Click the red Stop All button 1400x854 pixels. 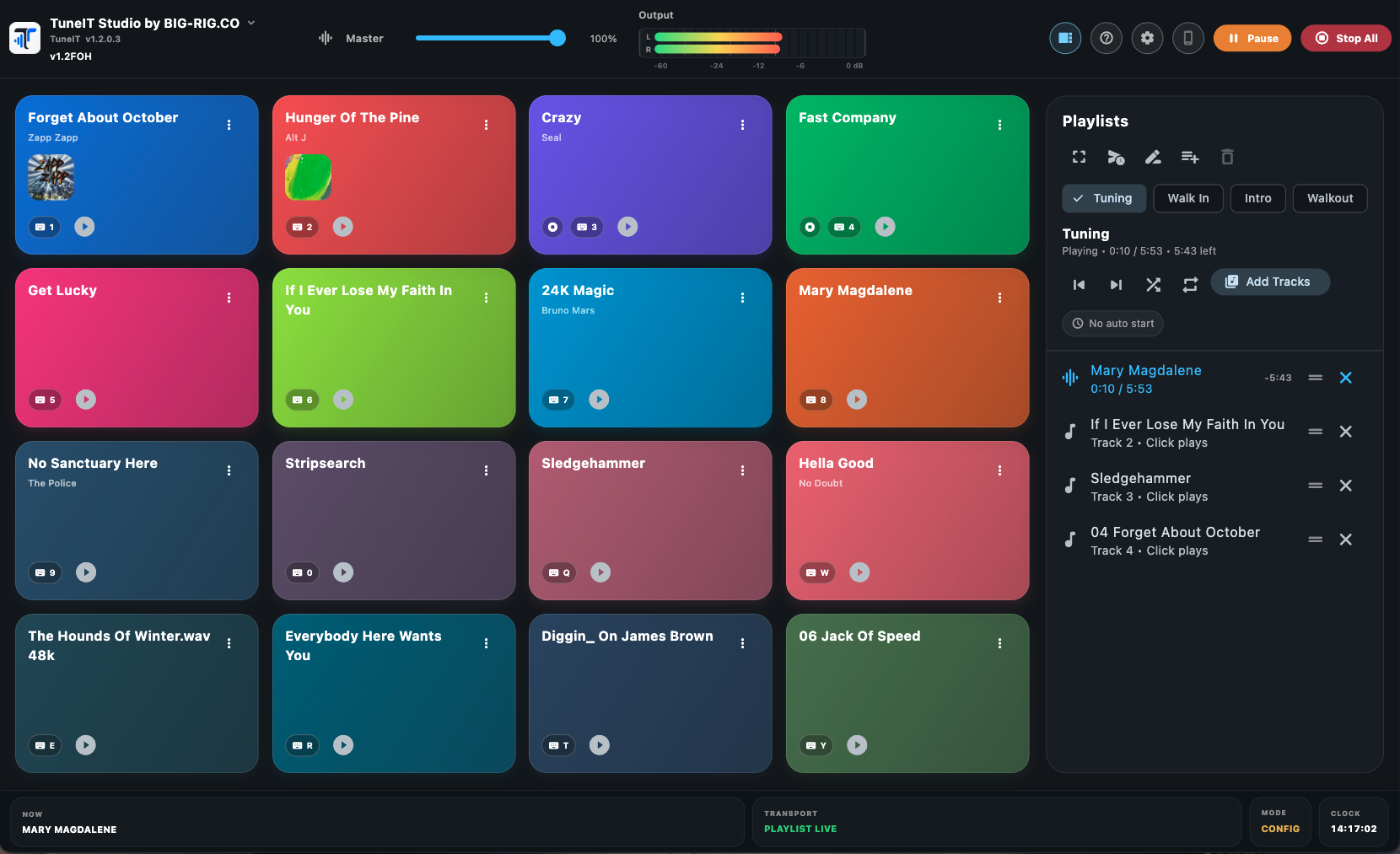1346,38
